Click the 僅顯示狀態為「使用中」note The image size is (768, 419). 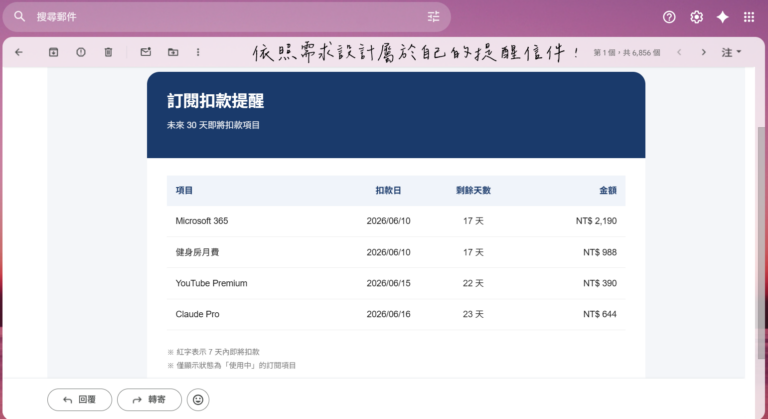[x=232, y=366]
